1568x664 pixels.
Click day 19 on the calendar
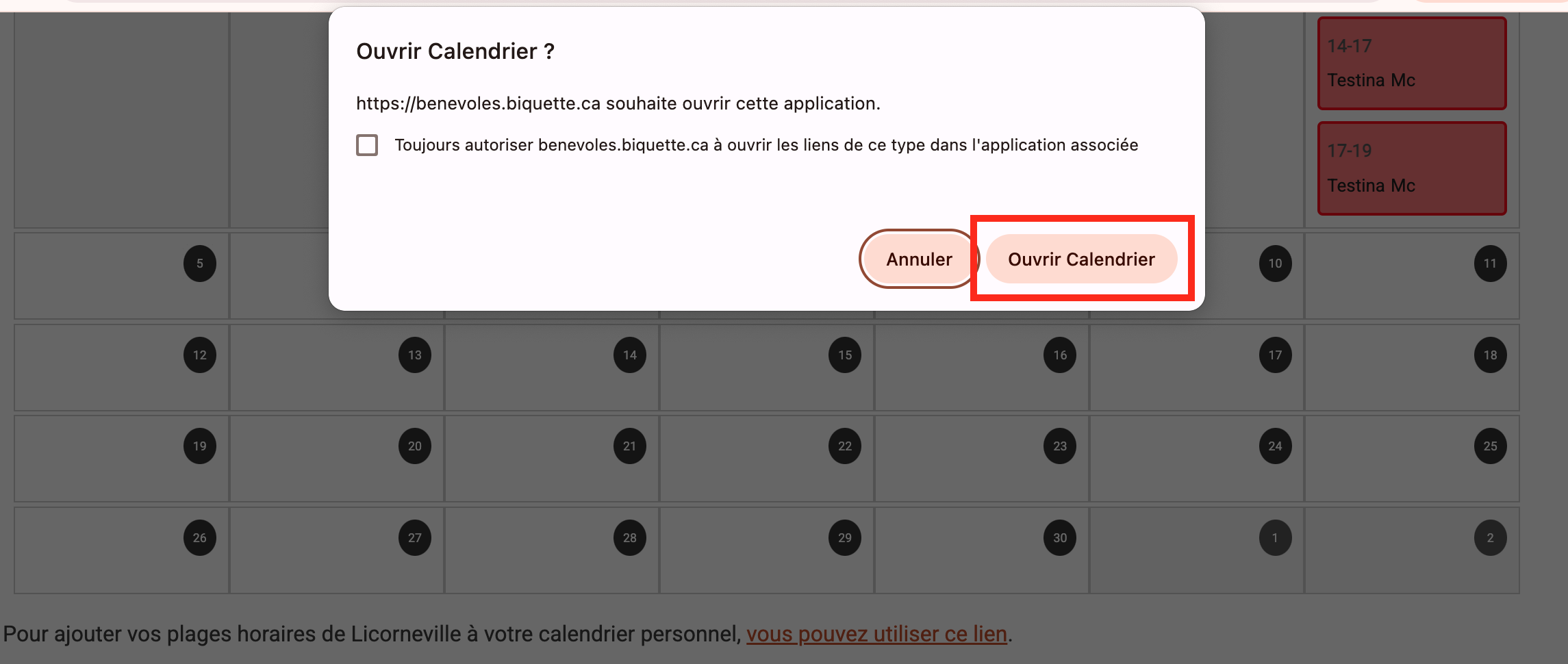point(199,446)
